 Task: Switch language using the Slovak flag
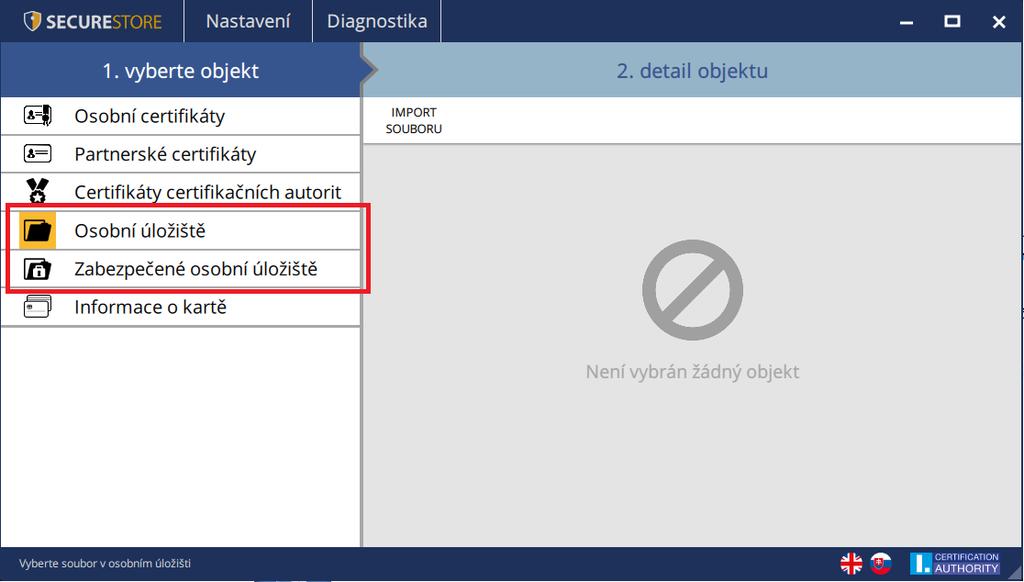pos(881,563)
